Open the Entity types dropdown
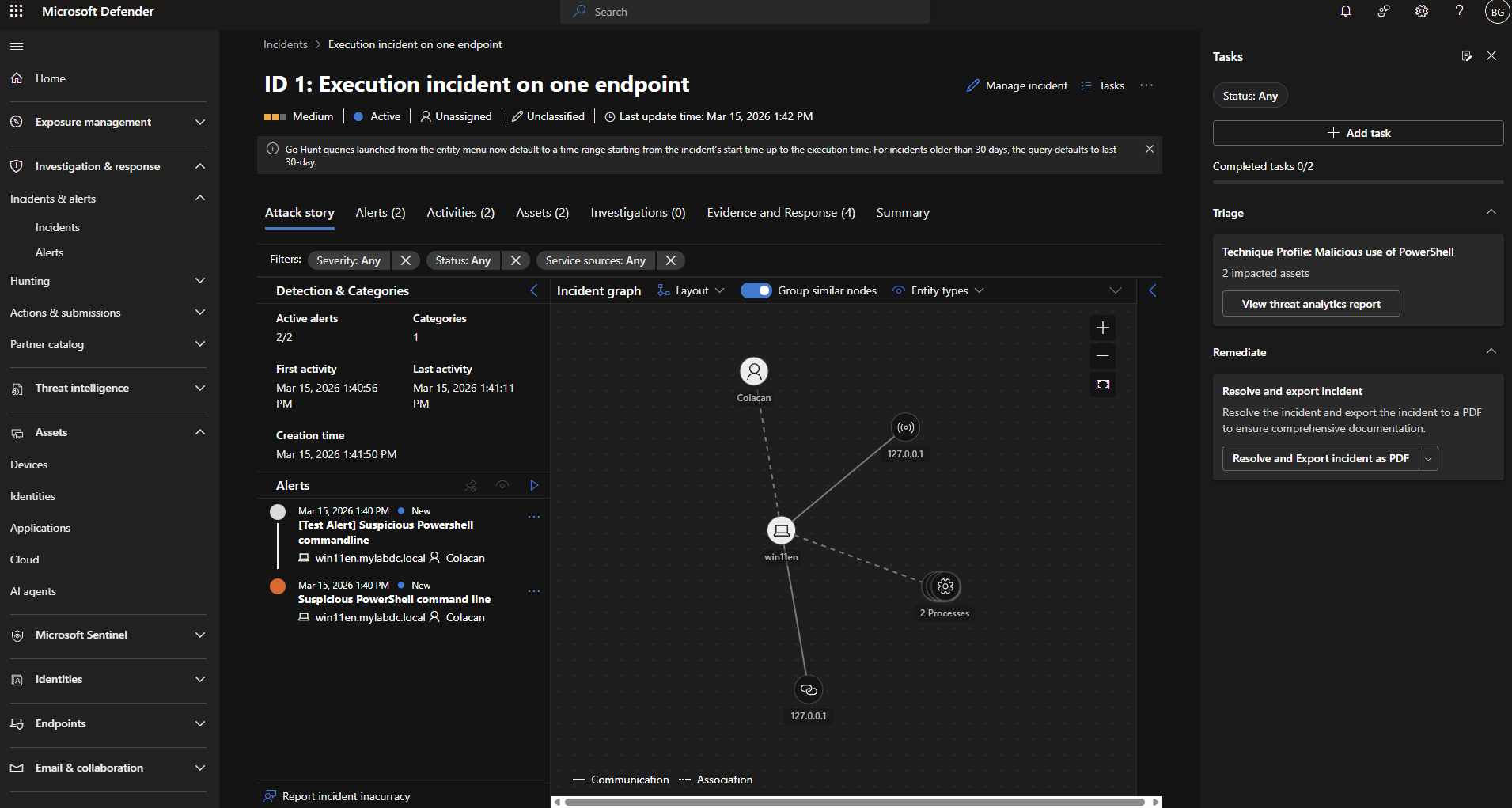 click(x=938, y=290)
